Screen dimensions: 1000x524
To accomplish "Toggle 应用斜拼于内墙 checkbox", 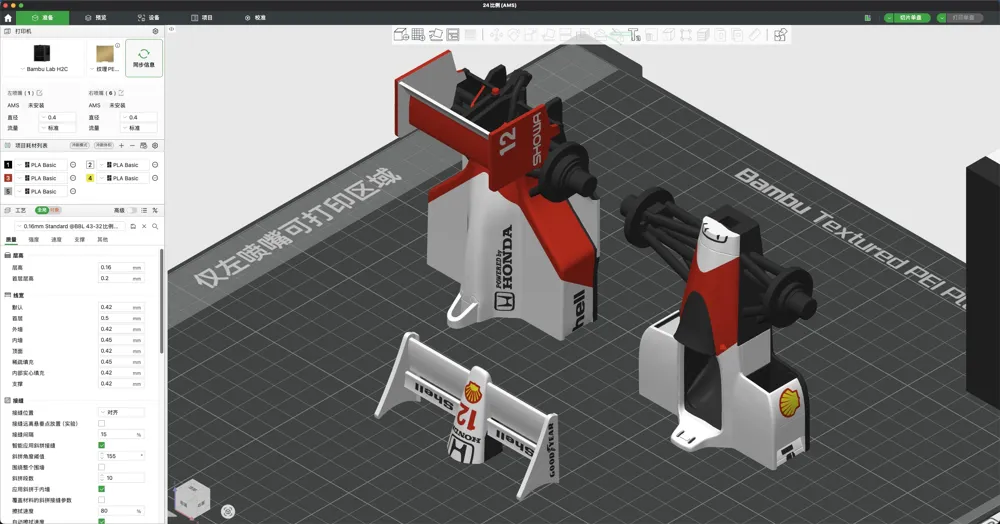I will pos(101,489).
